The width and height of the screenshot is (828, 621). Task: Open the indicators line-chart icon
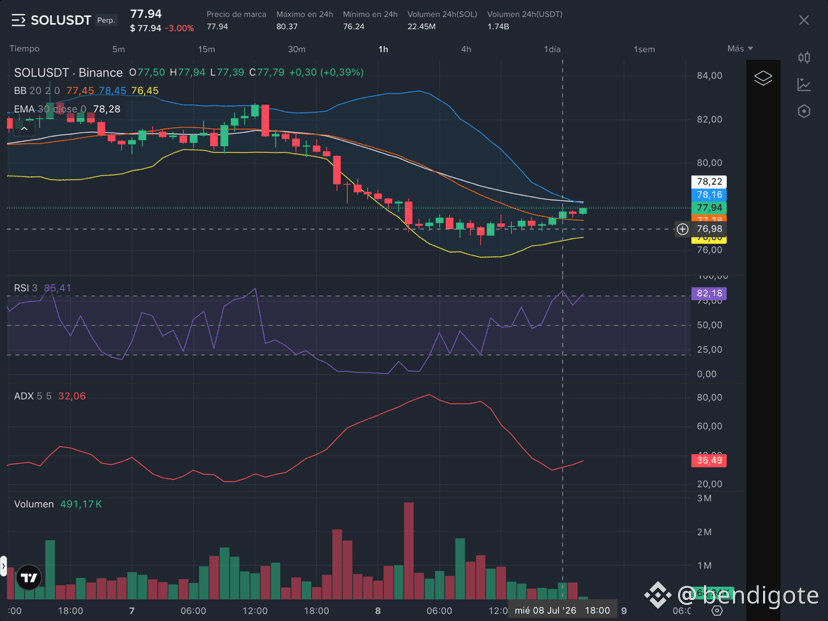804,84
